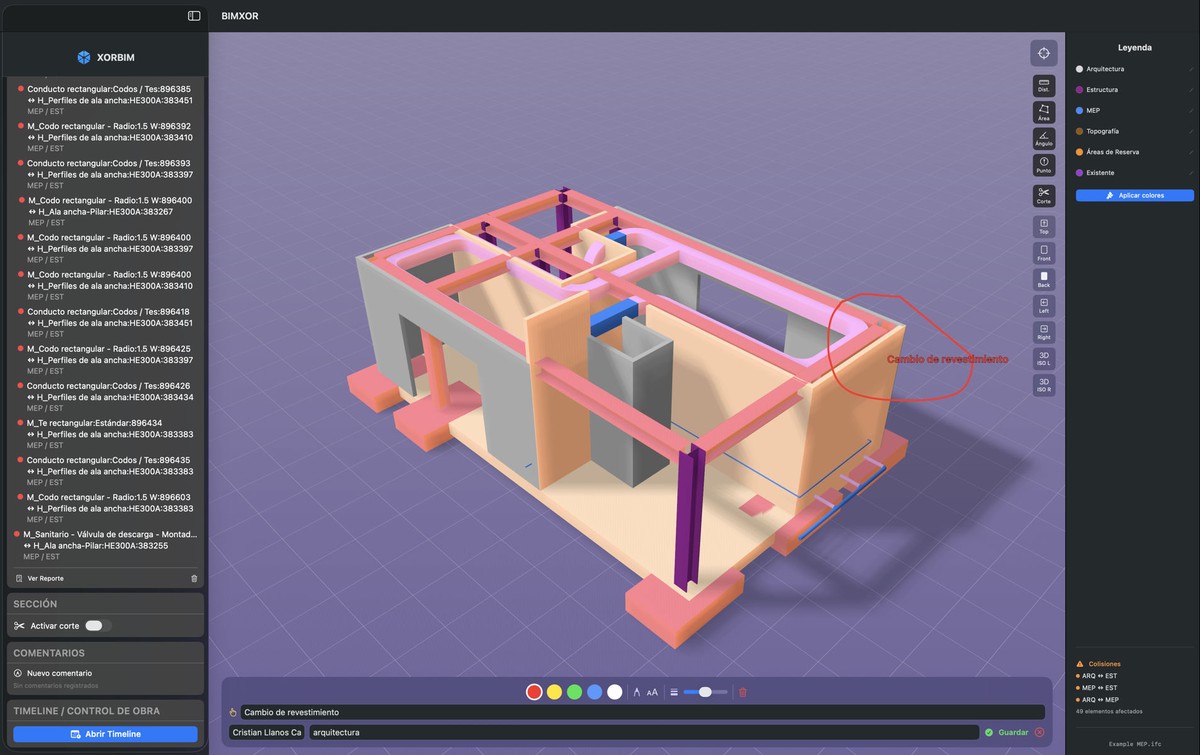Click the arquitectura discipline field
This screenshot has width=1200, height=755.
(x=643, y=732)
